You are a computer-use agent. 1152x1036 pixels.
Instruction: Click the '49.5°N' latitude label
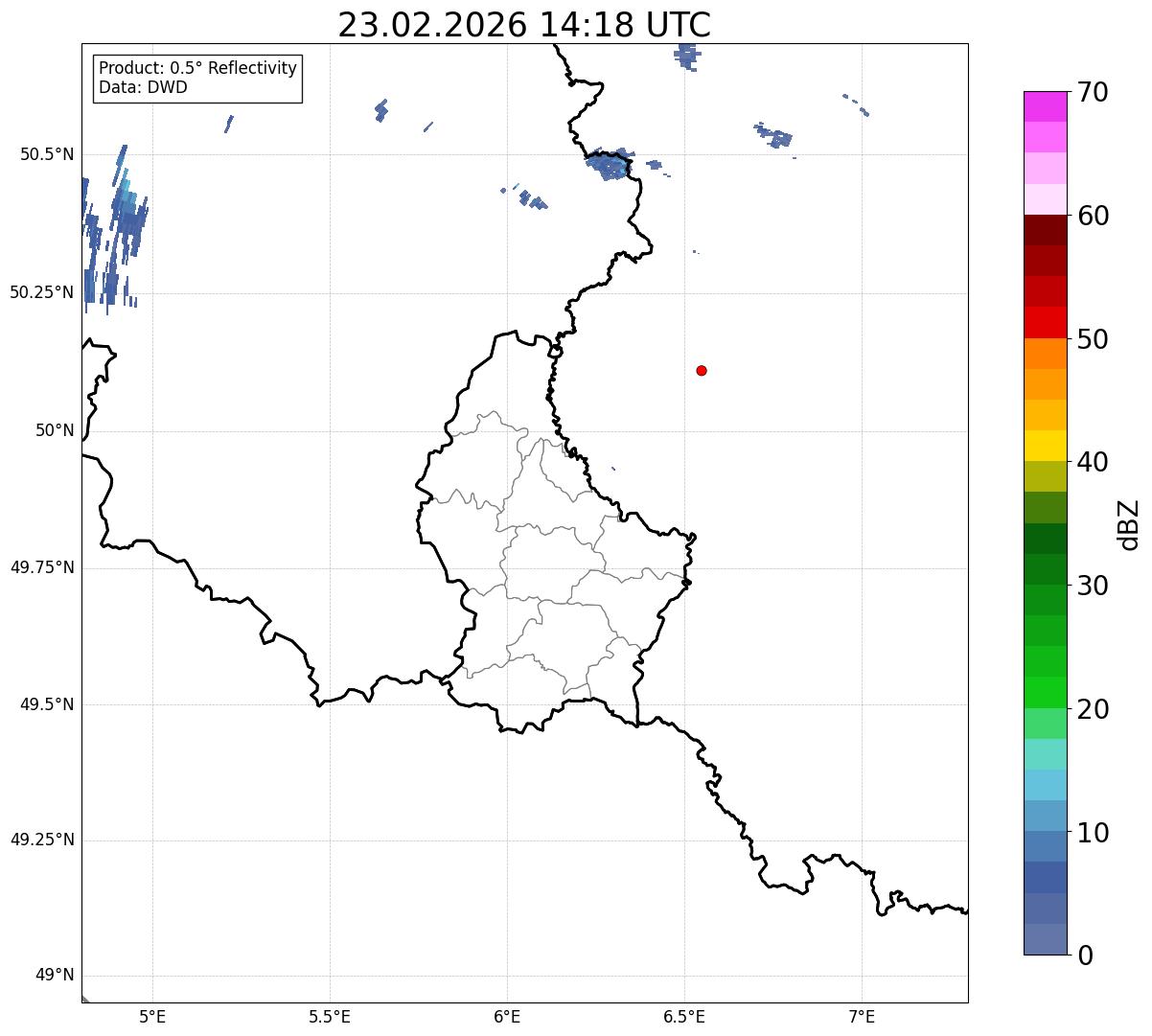47,704
